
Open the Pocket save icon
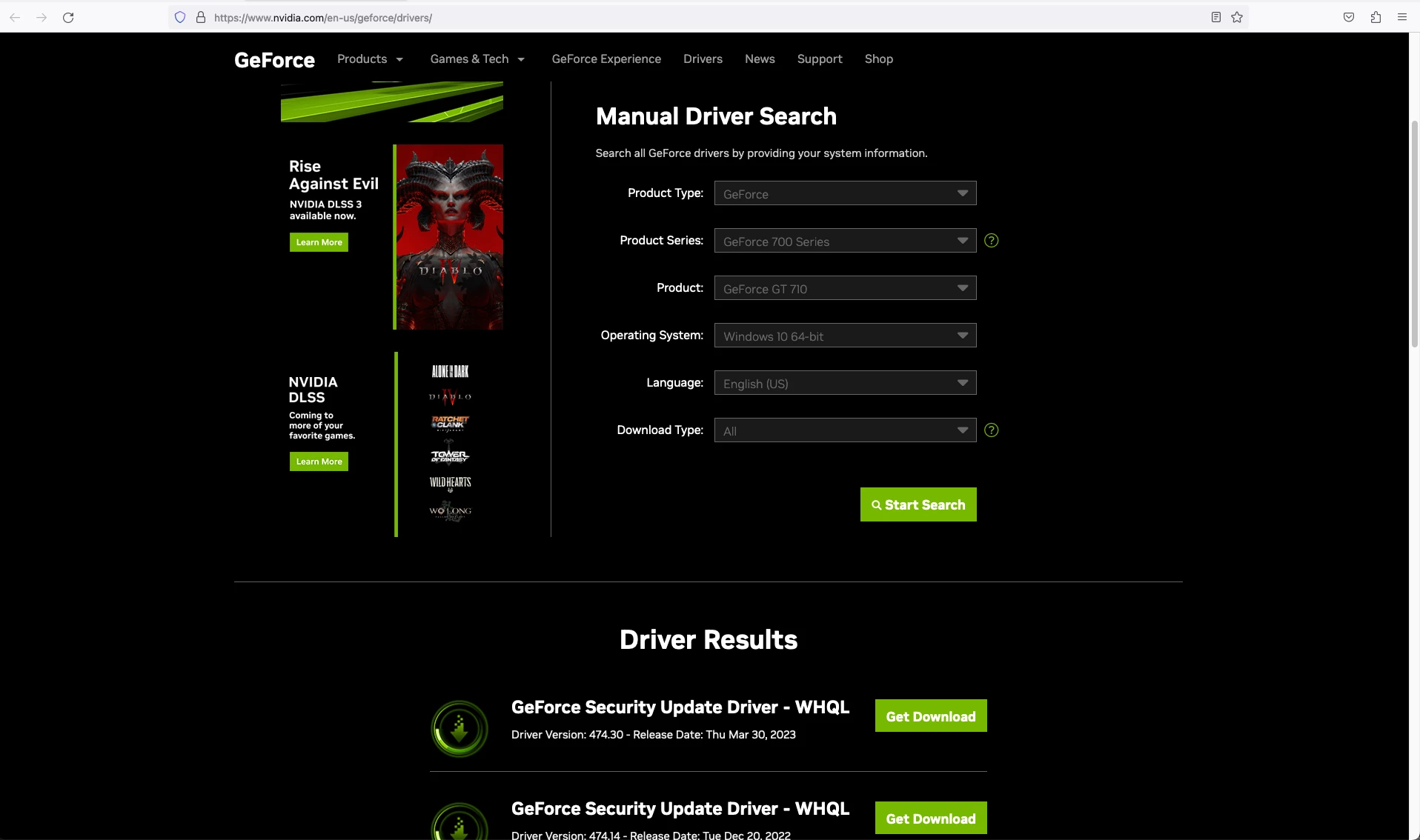tap(1349, 17)
